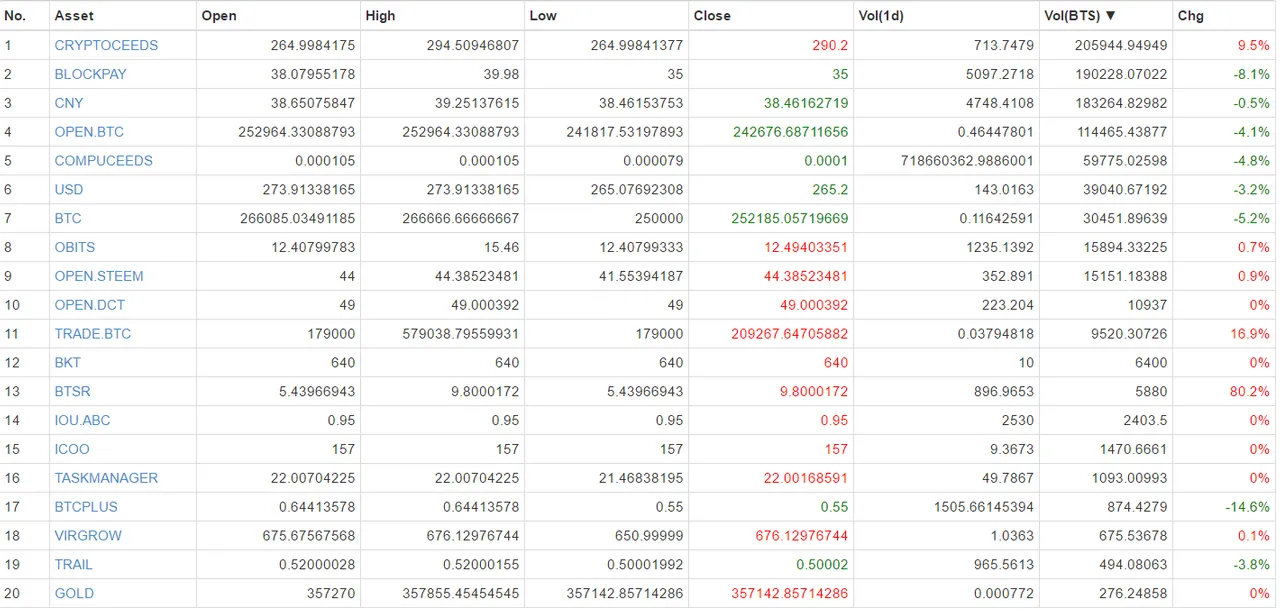
Task: Click the High column header
Action: tap(380, 16)
